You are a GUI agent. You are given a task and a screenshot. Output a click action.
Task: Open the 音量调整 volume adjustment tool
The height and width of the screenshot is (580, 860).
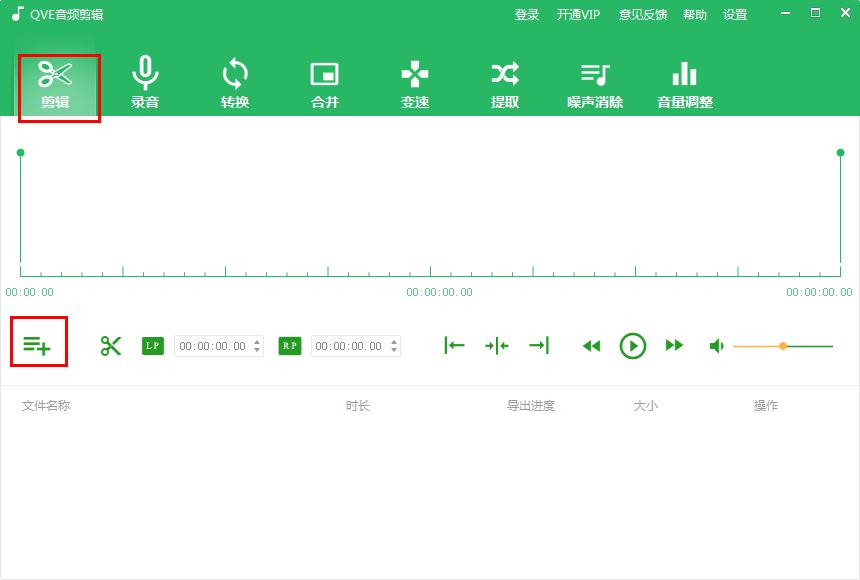684,82
